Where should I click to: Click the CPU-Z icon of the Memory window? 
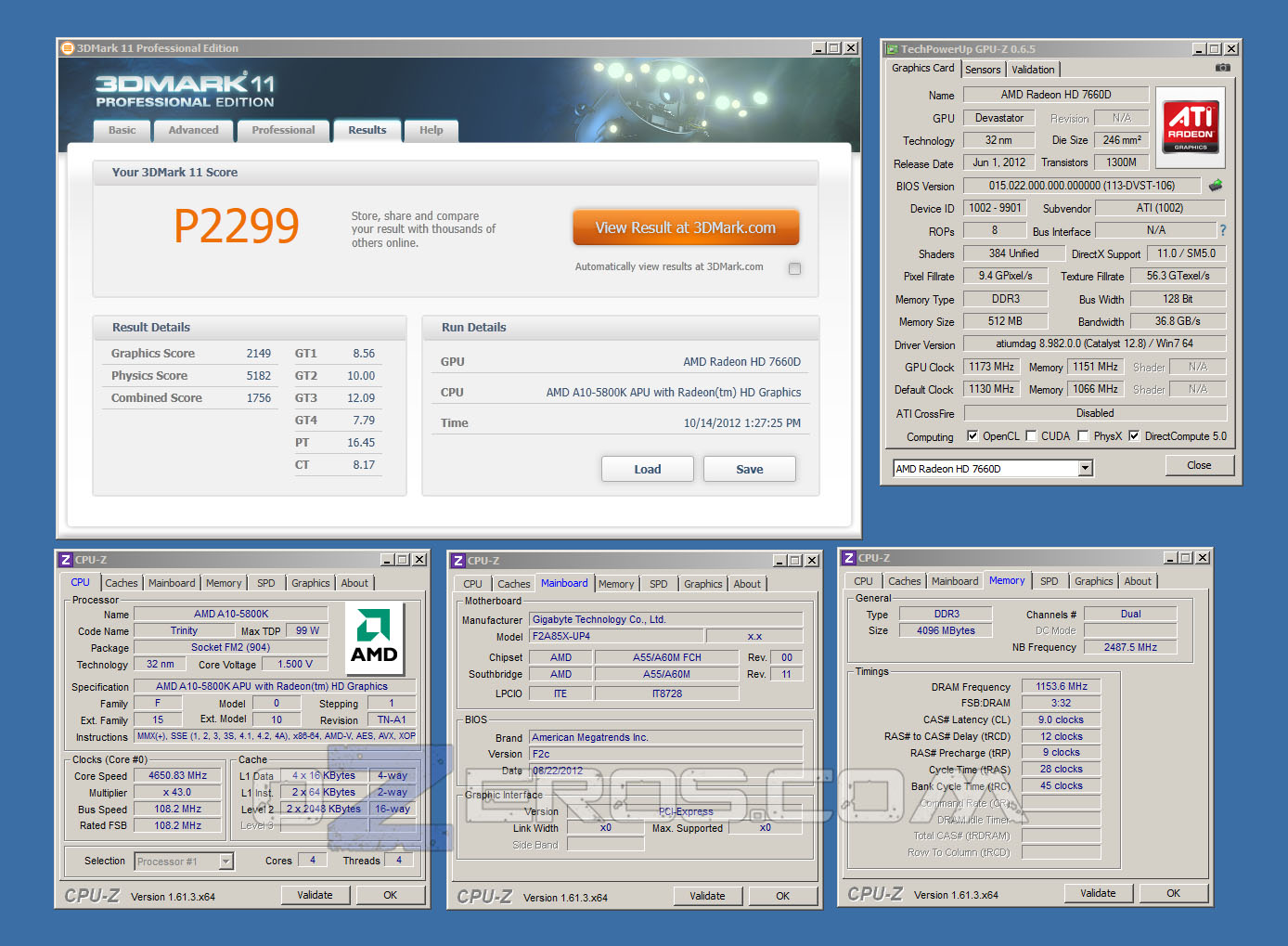pyautogui.click(x=849, y=558)
